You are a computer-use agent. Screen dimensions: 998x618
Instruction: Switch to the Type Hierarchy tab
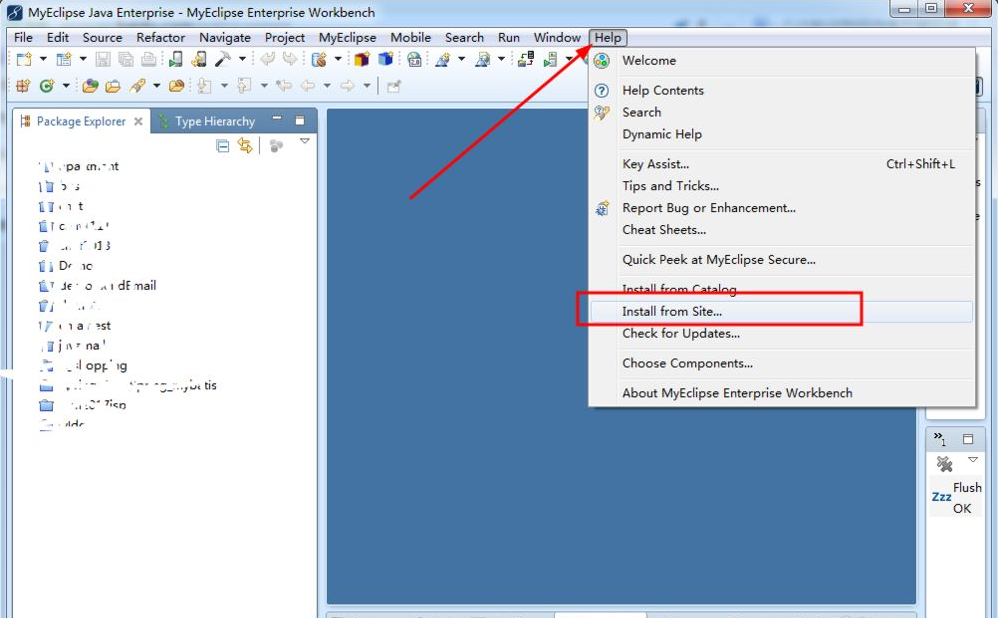pos(207,121)
